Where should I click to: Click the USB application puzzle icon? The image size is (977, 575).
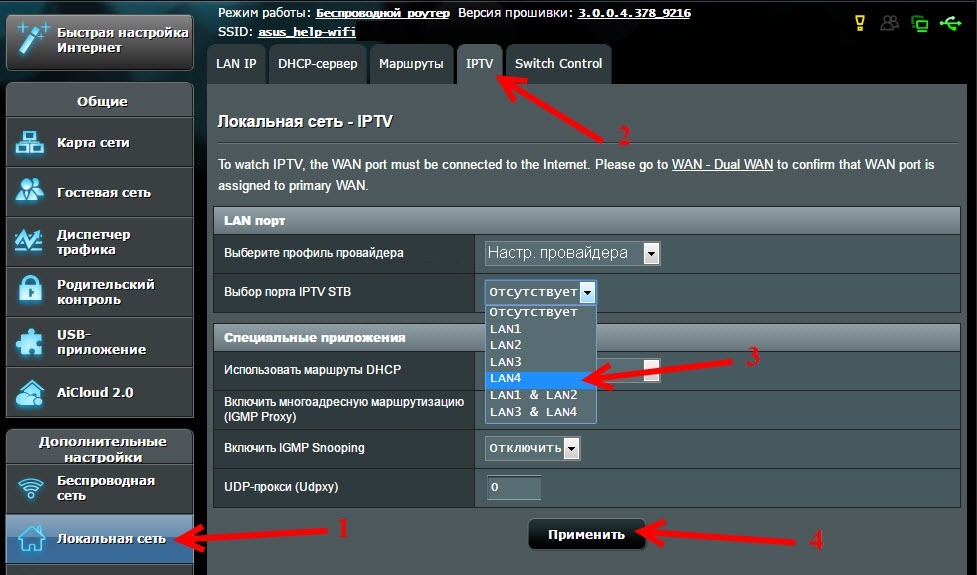pos(29,341)
